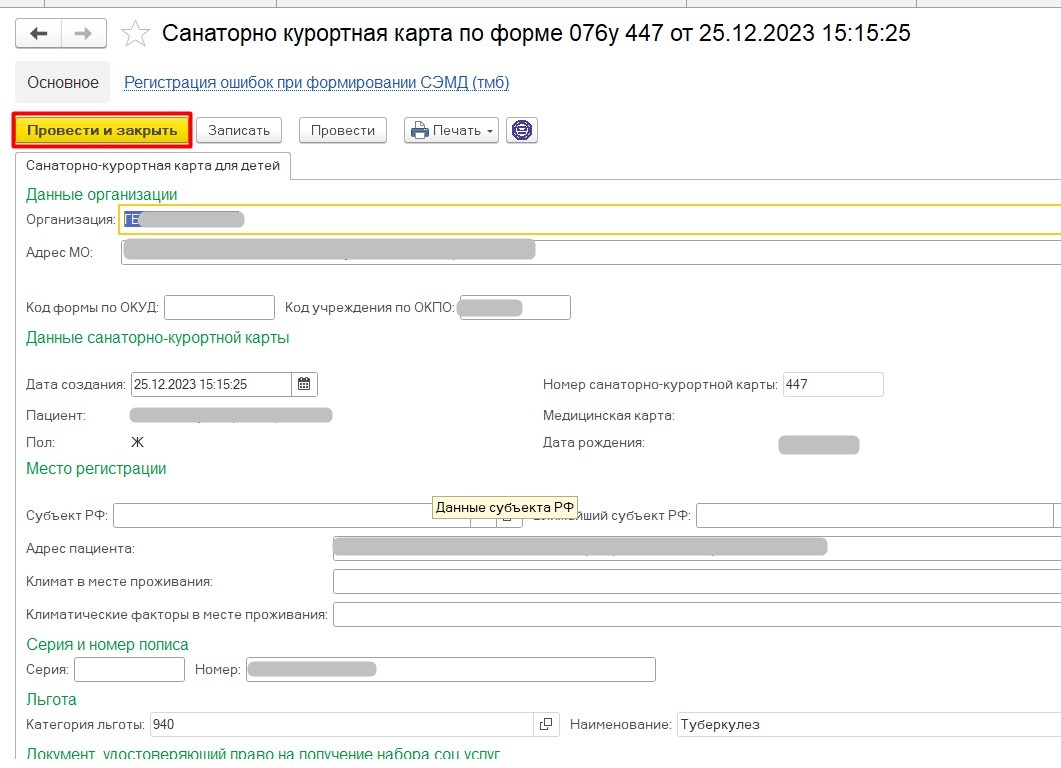Image resolution: width=1061 pixels, height=768 pixels.
Task: Add document to favorites with star icon
Action: (x=135, y=35)
